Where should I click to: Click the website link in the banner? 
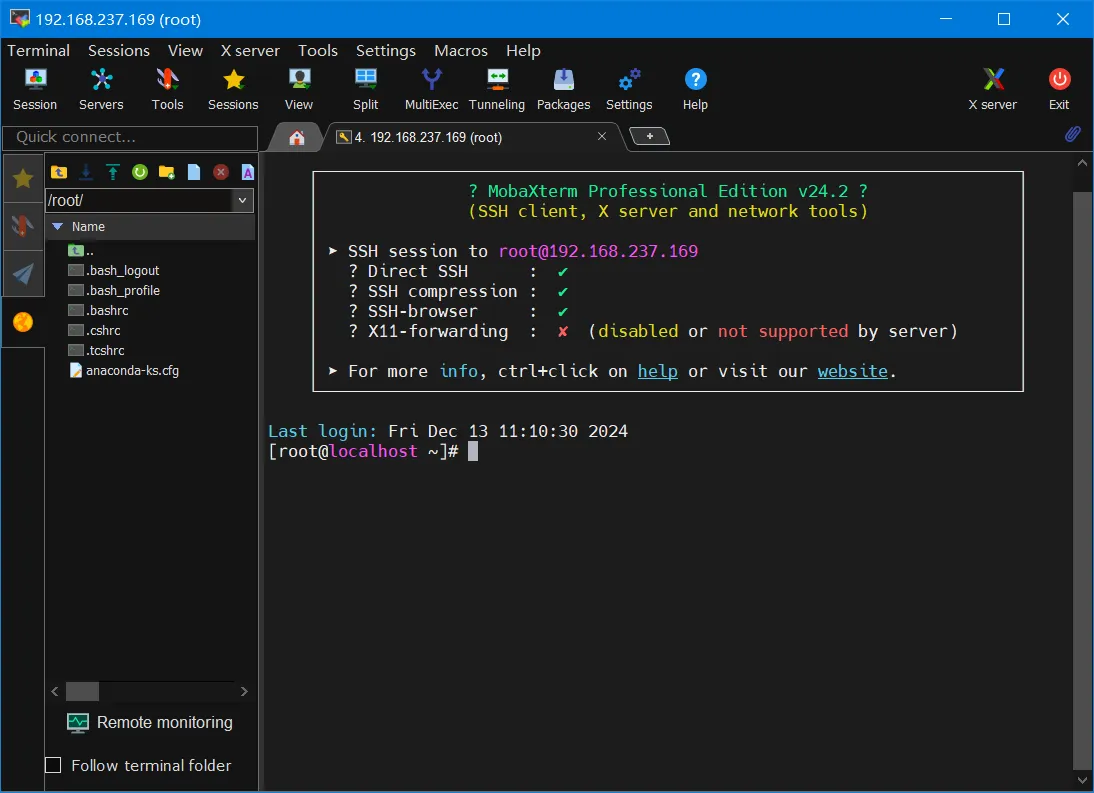pos(853,371)
